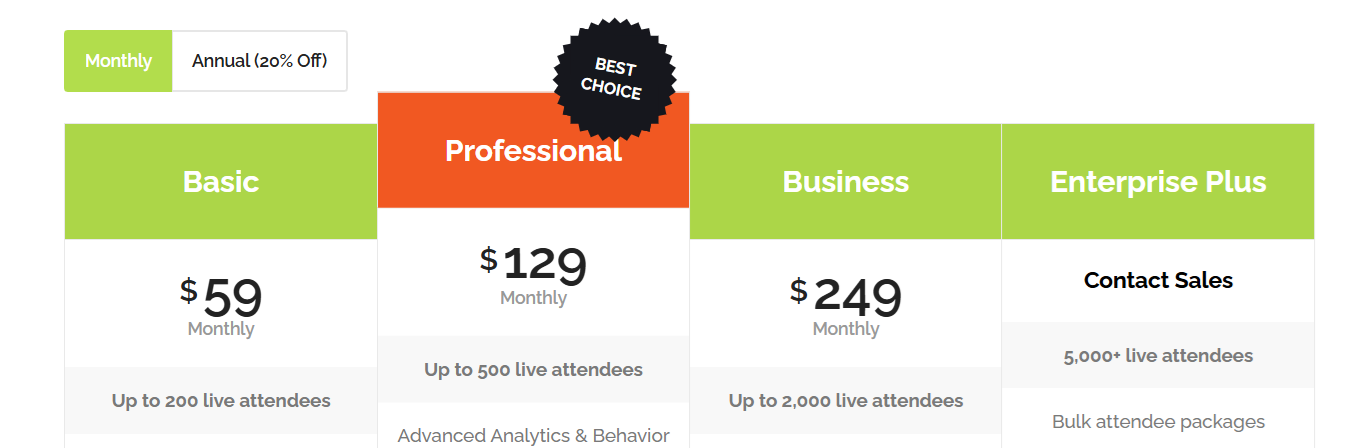This screenshot has width=1368, height=448.
Task: Click Bulk attendee packages feature
Action: point(1158,422)
